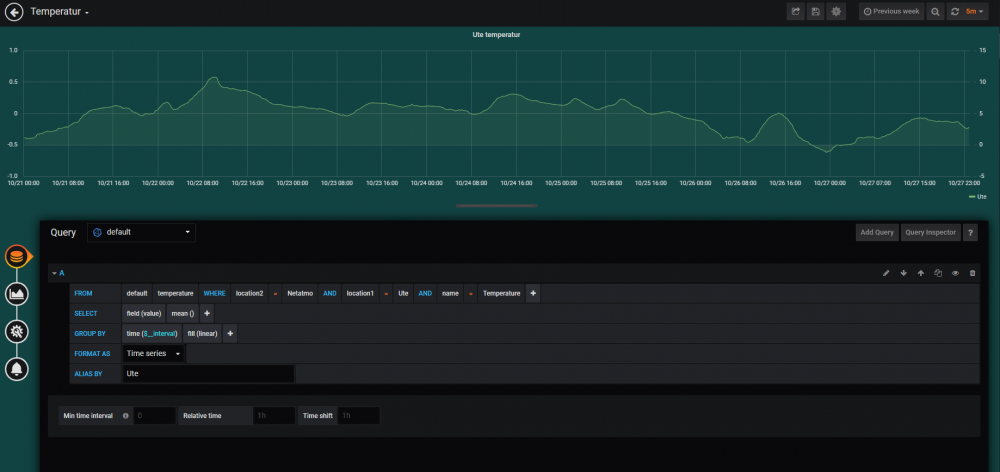1000x472 pixels.
Task: Go back using the arrow icon
Action: (x=14, y=12)
